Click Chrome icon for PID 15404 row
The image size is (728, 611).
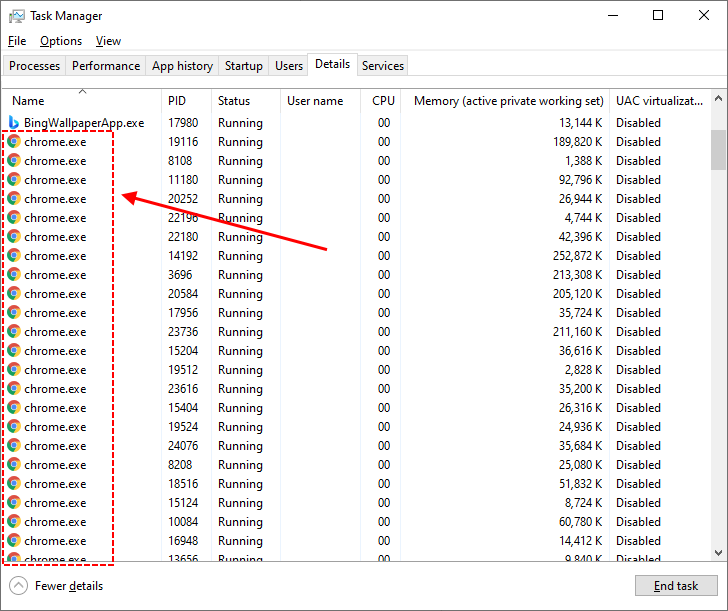14,408
